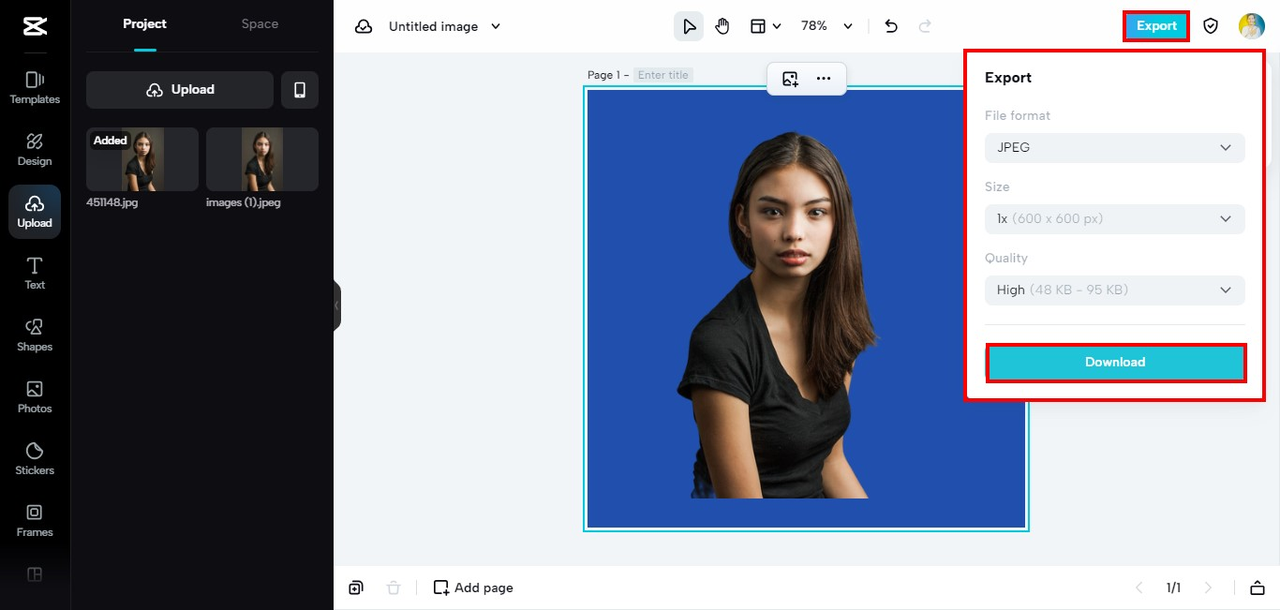Select the woman portrait on the canvas
The height and width of the screenshot is (610, 1280).
pos(780,315)
